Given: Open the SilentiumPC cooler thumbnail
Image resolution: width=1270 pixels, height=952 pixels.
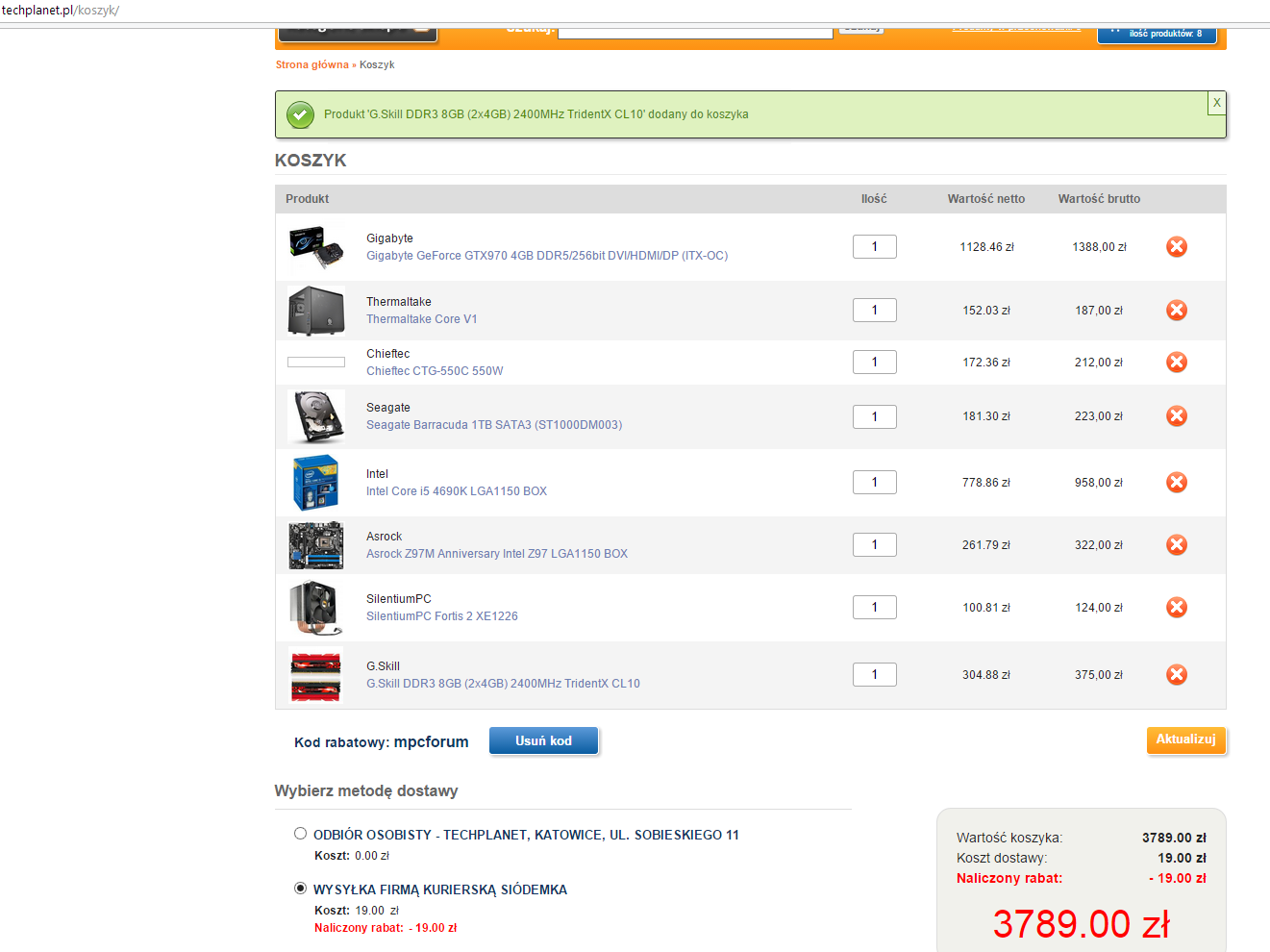Looking at the screenshot, I should click(316, 608).
